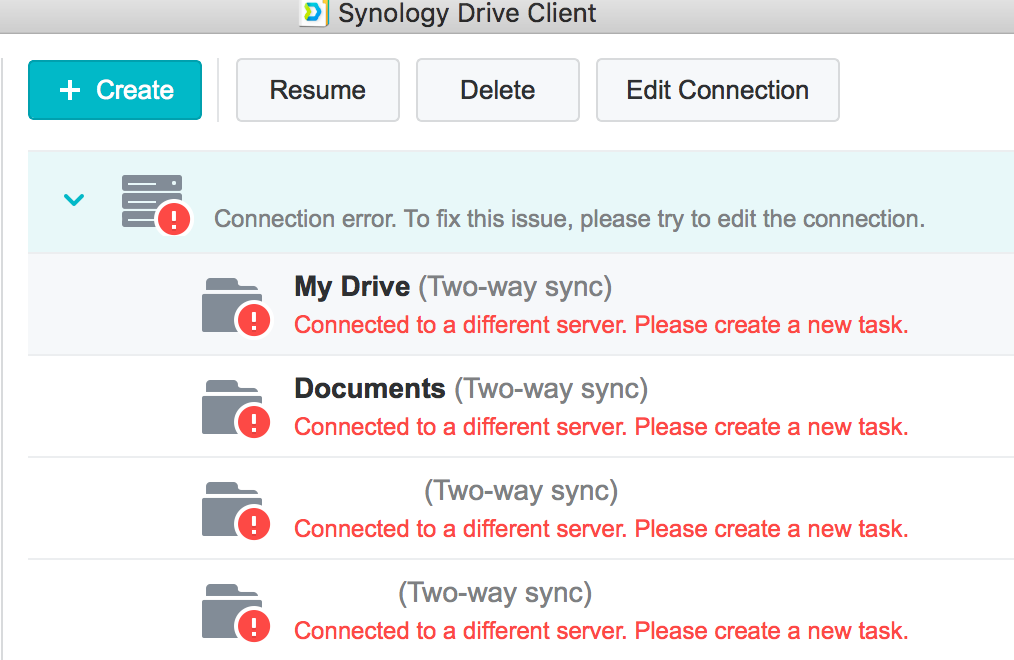The image size is (1014, 660).
Task: Click the My Drive folder icon
Action: click(x=233, y=305)
